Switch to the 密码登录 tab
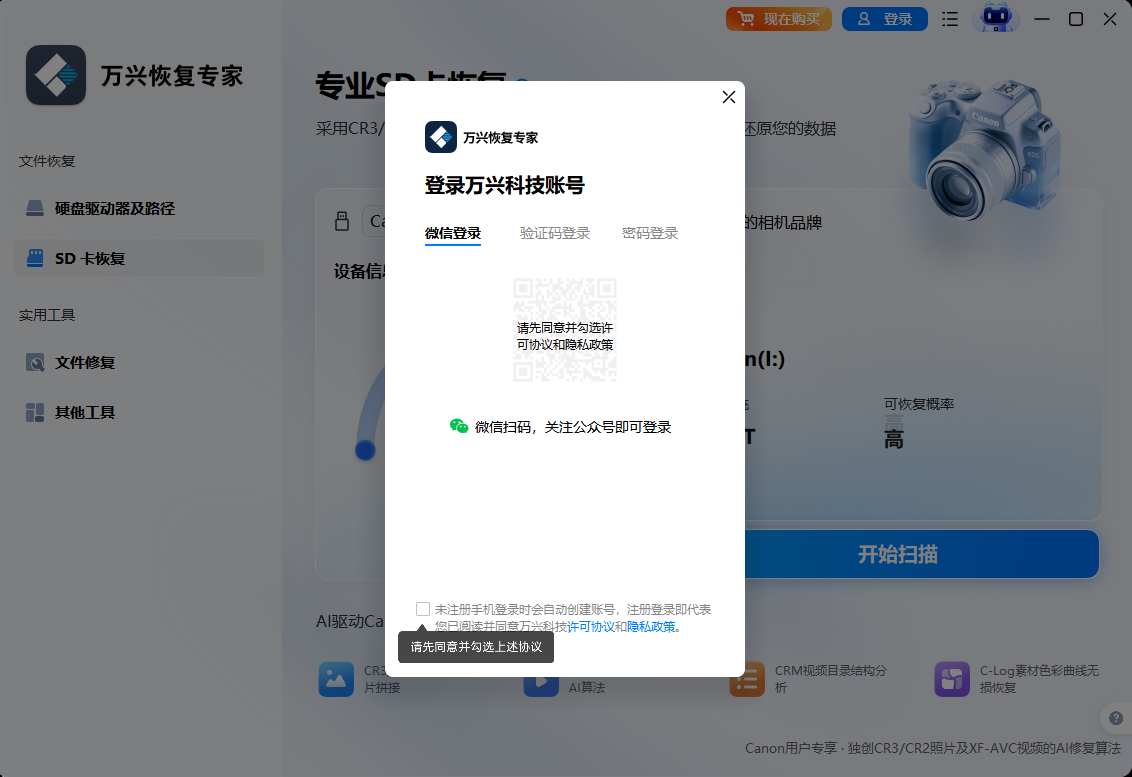The height and width of the screenshot is (777, 1132). tap(649, 232)
